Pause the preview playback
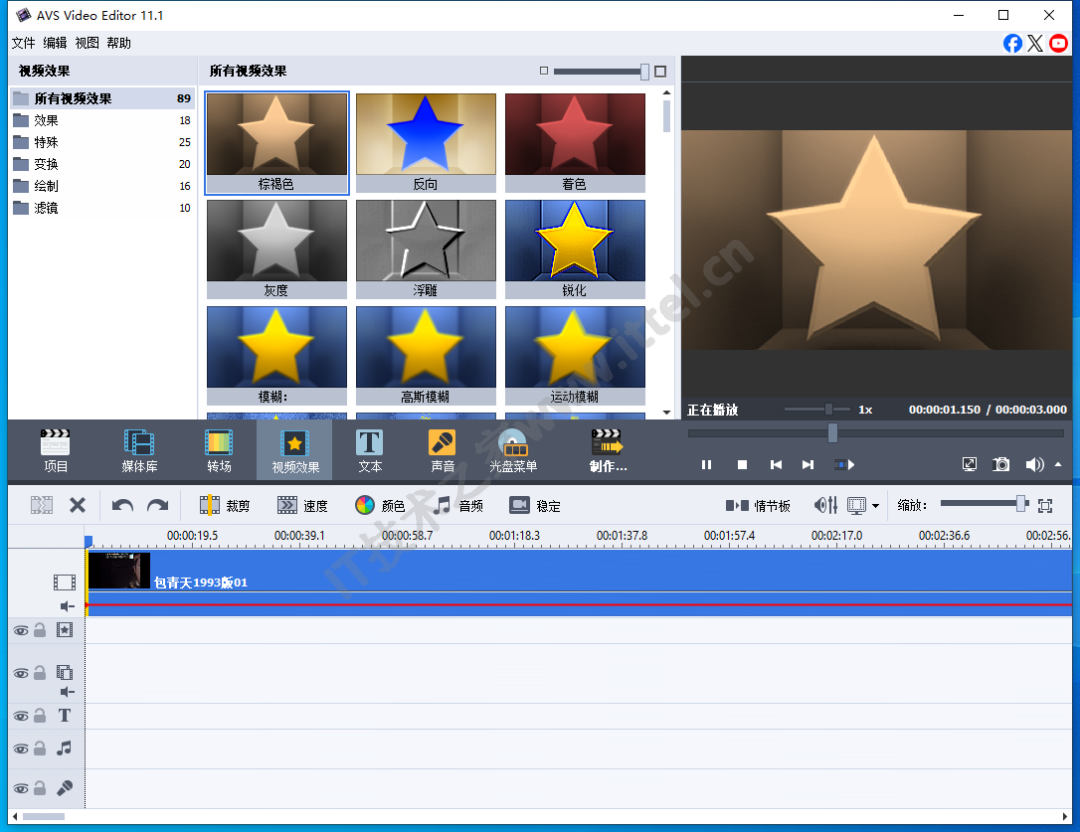This screenshot has width=1080, height=832. click(706, 465)
